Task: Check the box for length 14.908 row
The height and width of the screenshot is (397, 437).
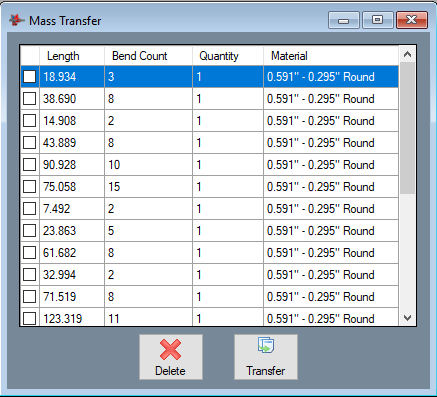Action: [x=30, y=121]
